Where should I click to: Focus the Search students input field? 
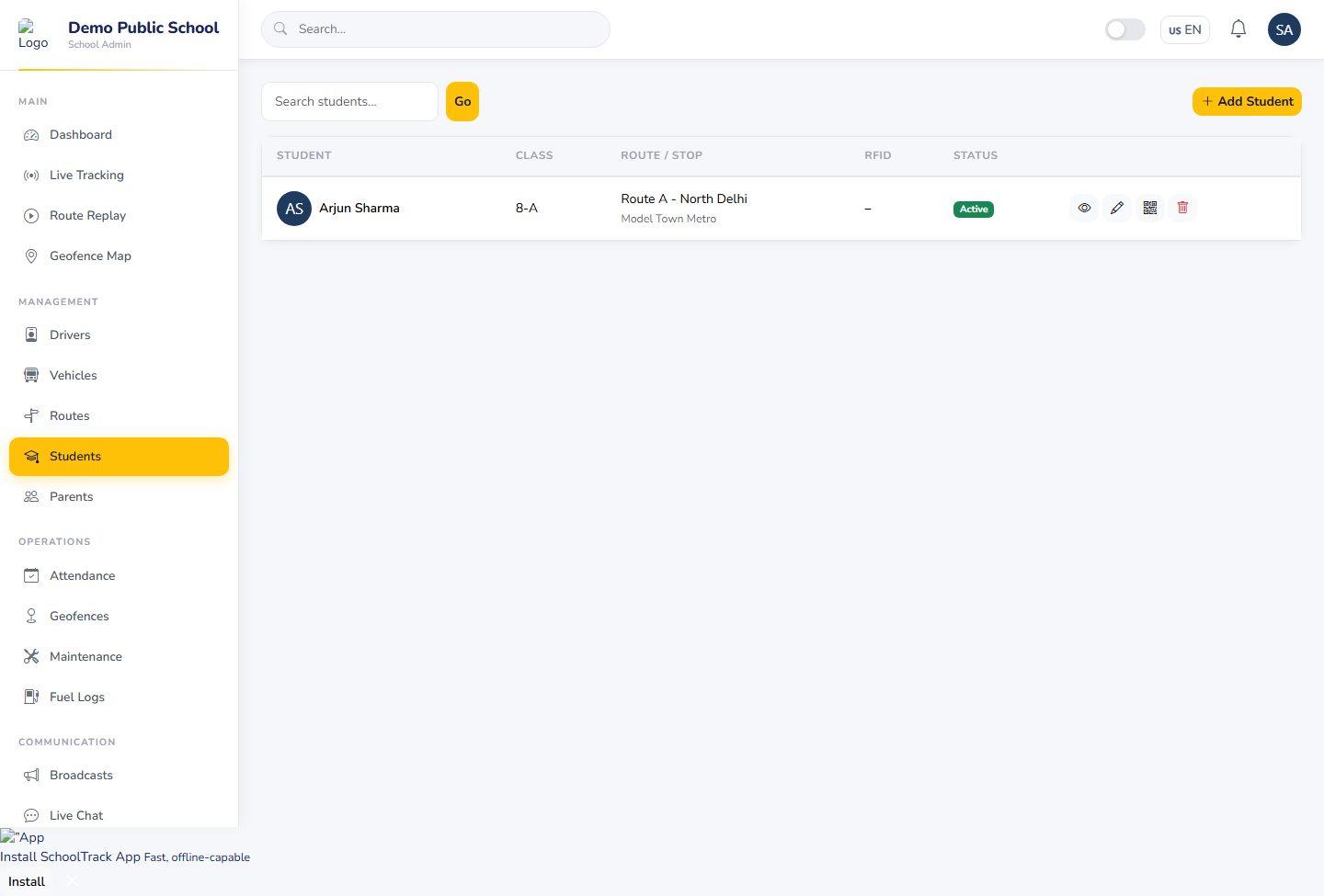click(349, 101)
